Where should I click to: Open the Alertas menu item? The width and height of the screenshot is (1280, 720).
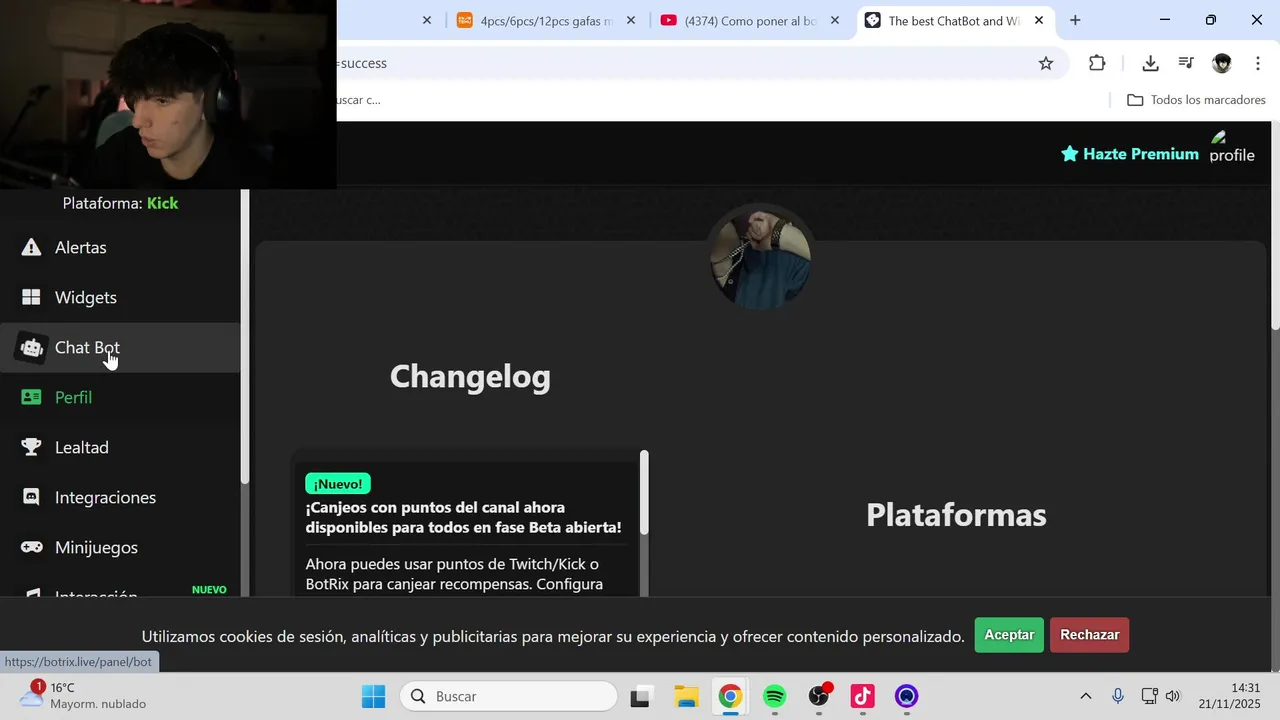120,247
